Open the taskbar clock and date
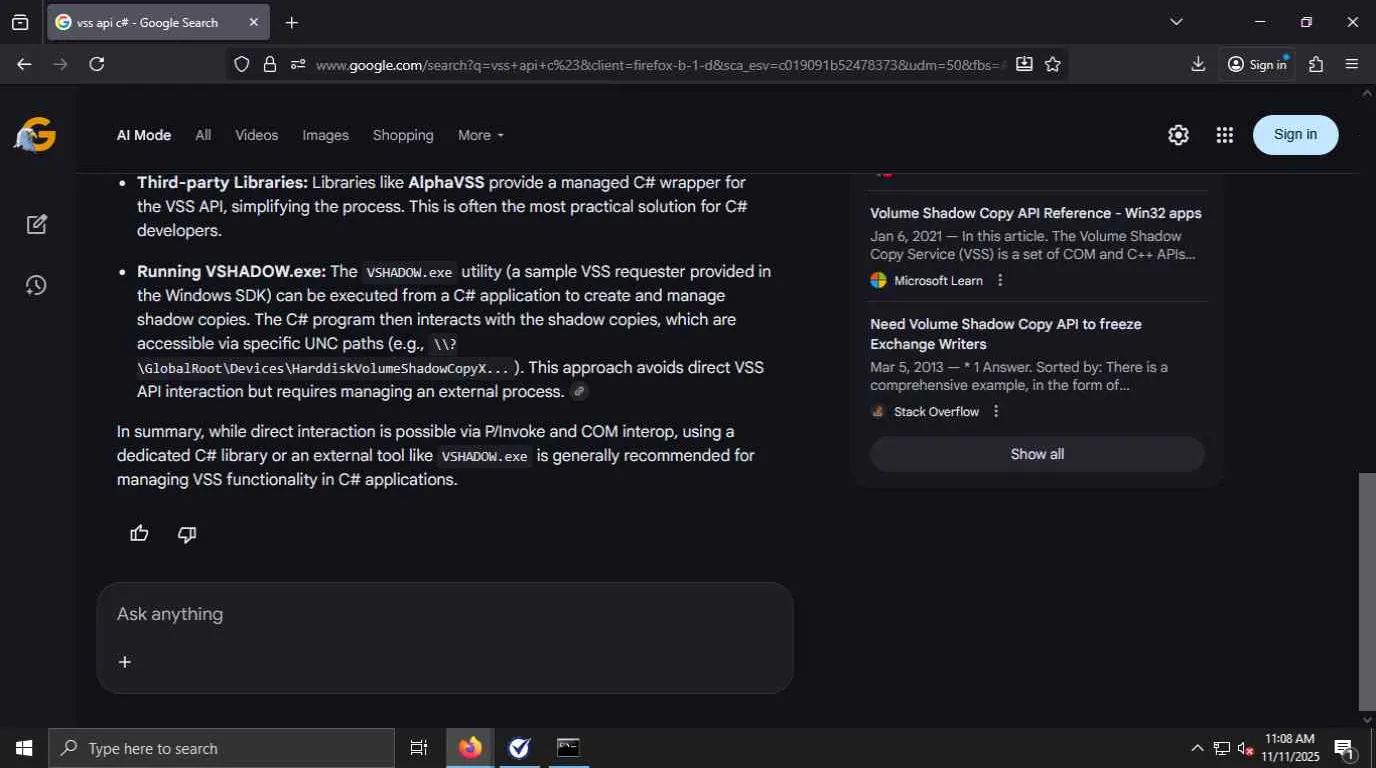Screen dimensions: 1376x768 [1290, 748]
